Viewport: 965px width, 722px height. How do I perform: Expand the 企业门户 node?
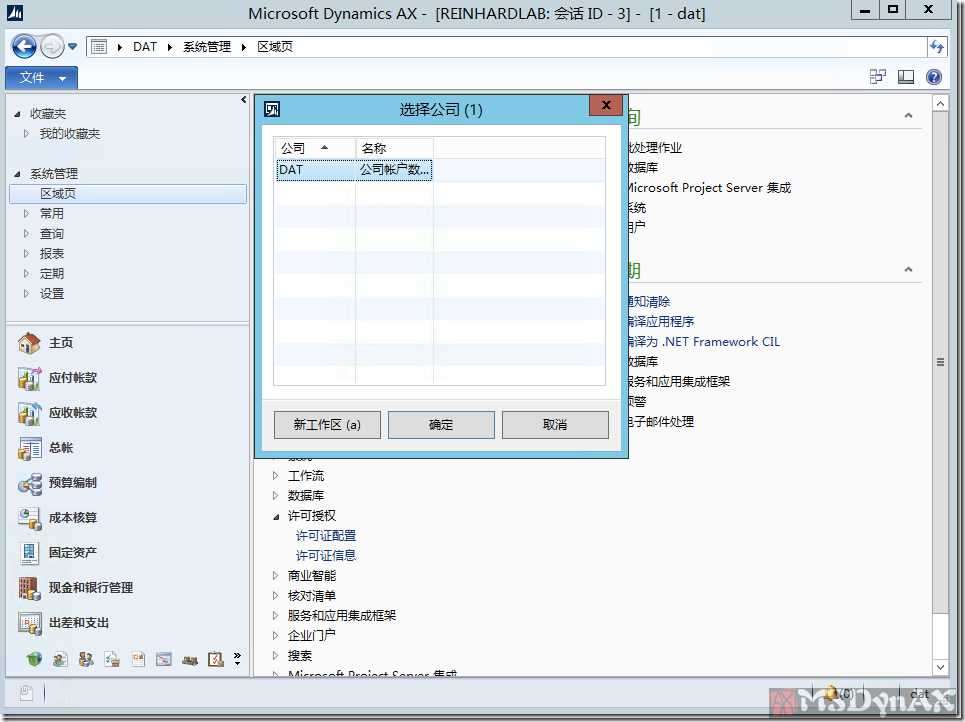[x=276, y=635]
